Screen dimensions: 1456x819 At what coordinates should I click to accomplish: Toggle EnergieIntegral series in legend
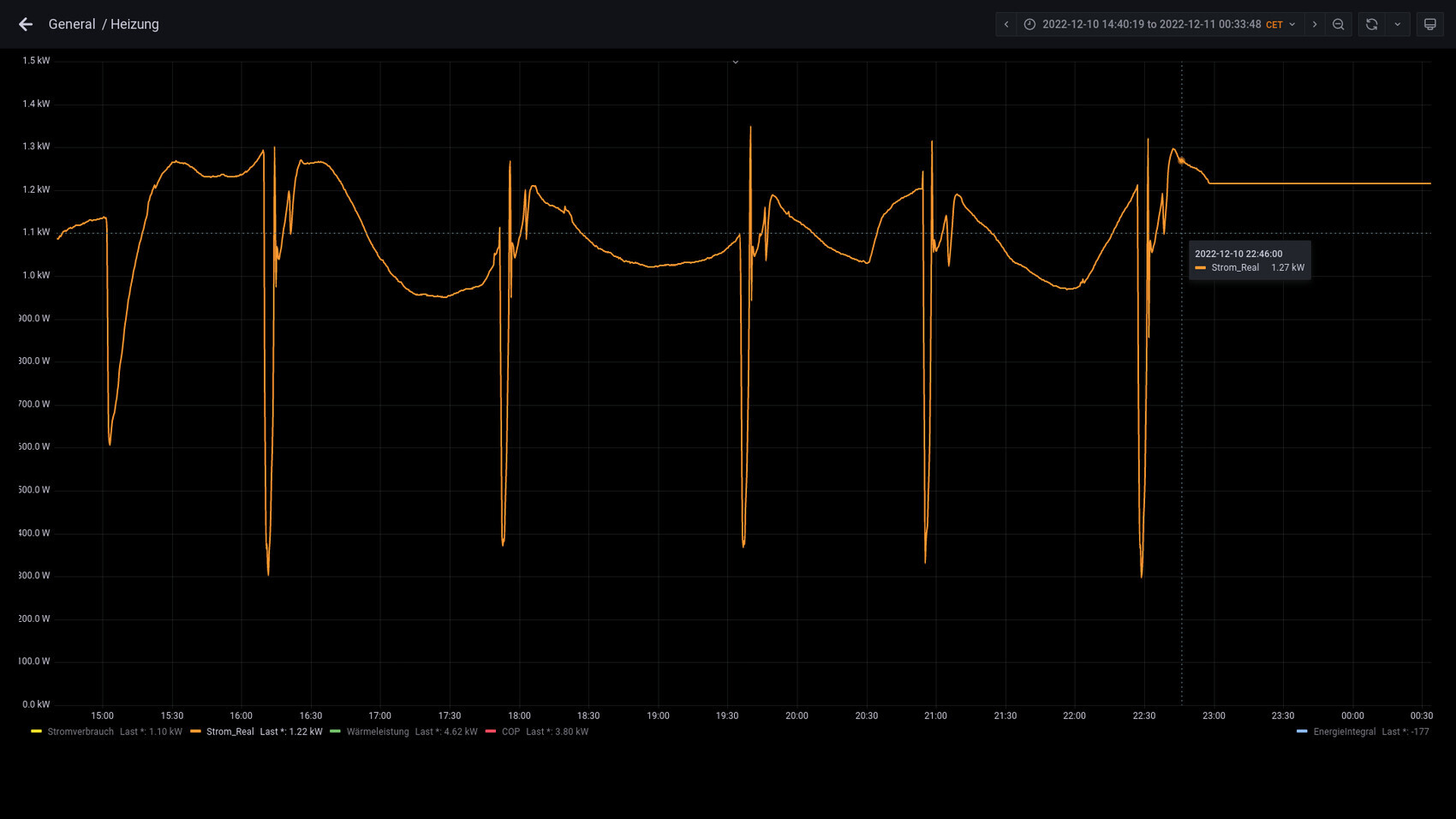1344,732
